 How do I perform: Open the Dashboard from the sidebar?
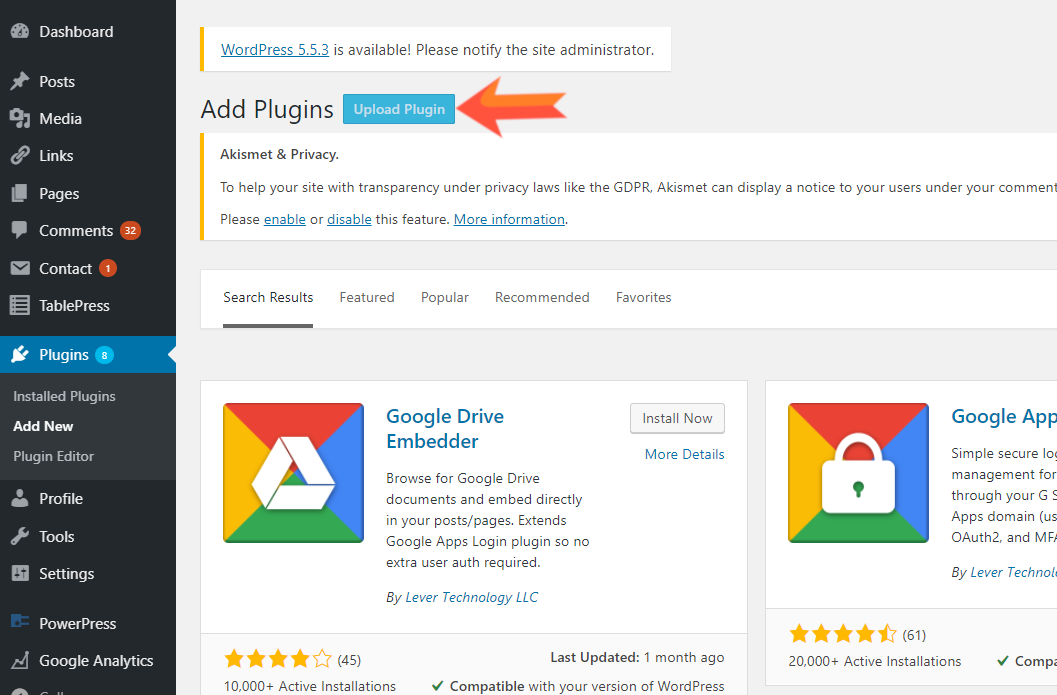pyautogui.click(x=20, y=31)
